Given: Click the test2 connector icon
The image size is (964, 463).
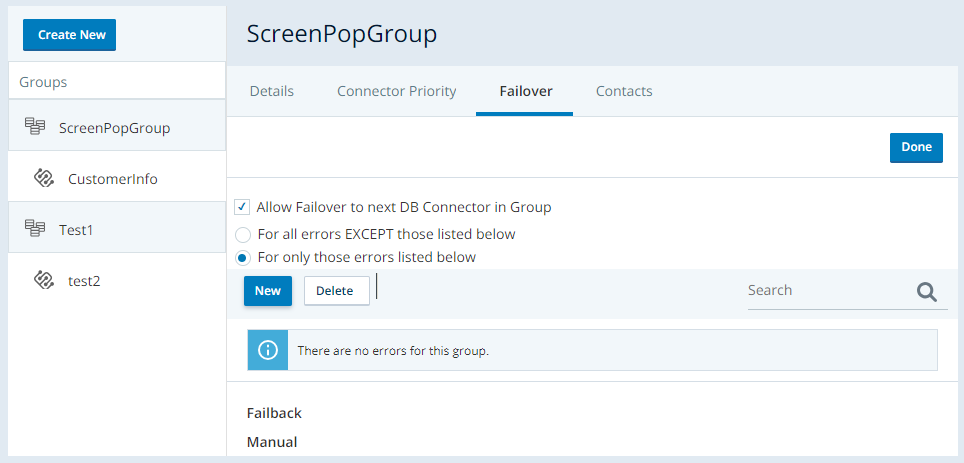Looking at the screenshot, I should 43,280.
